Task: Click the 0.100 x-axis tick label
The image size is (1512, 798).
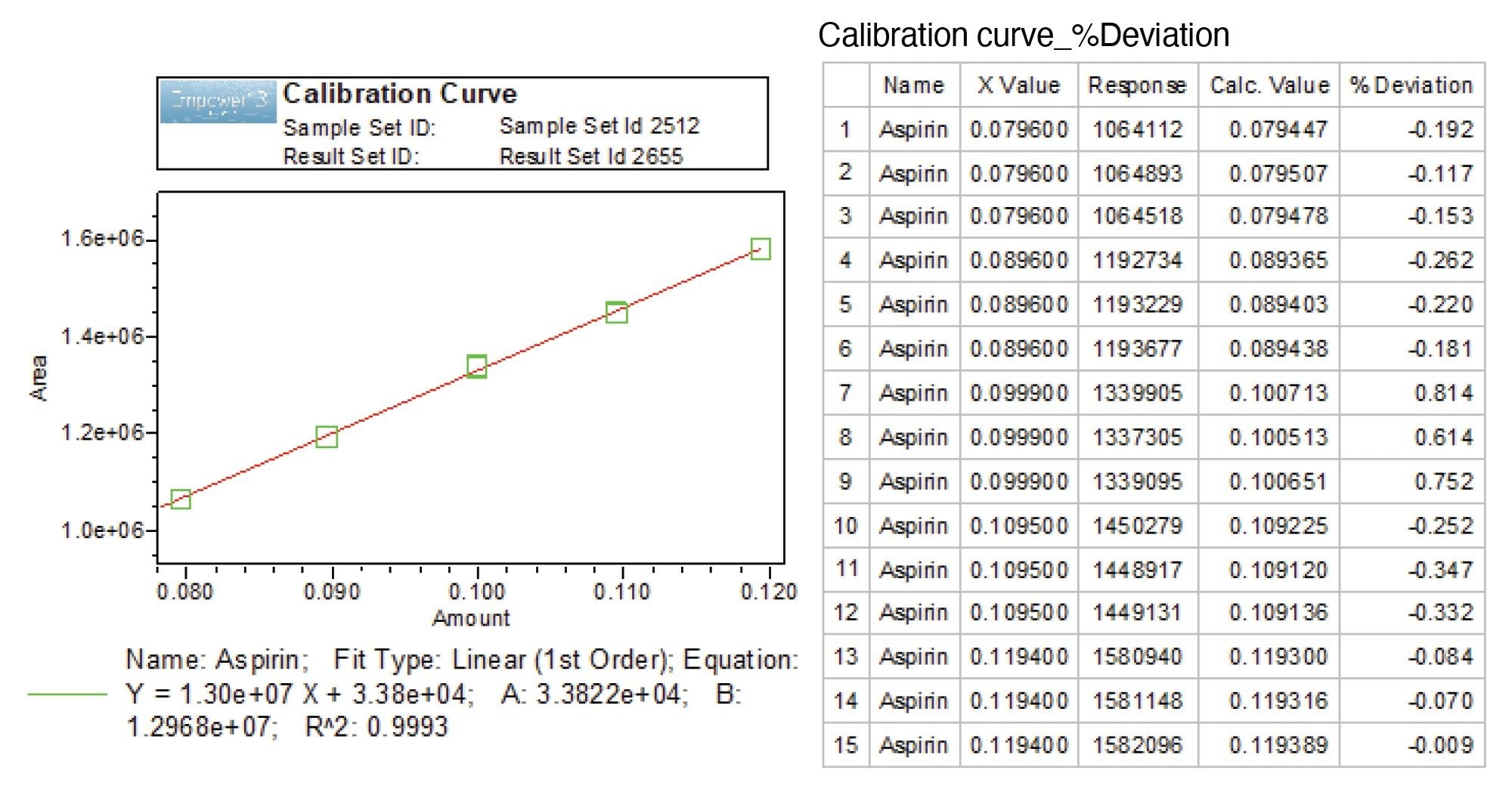Action: pos(477,592)
